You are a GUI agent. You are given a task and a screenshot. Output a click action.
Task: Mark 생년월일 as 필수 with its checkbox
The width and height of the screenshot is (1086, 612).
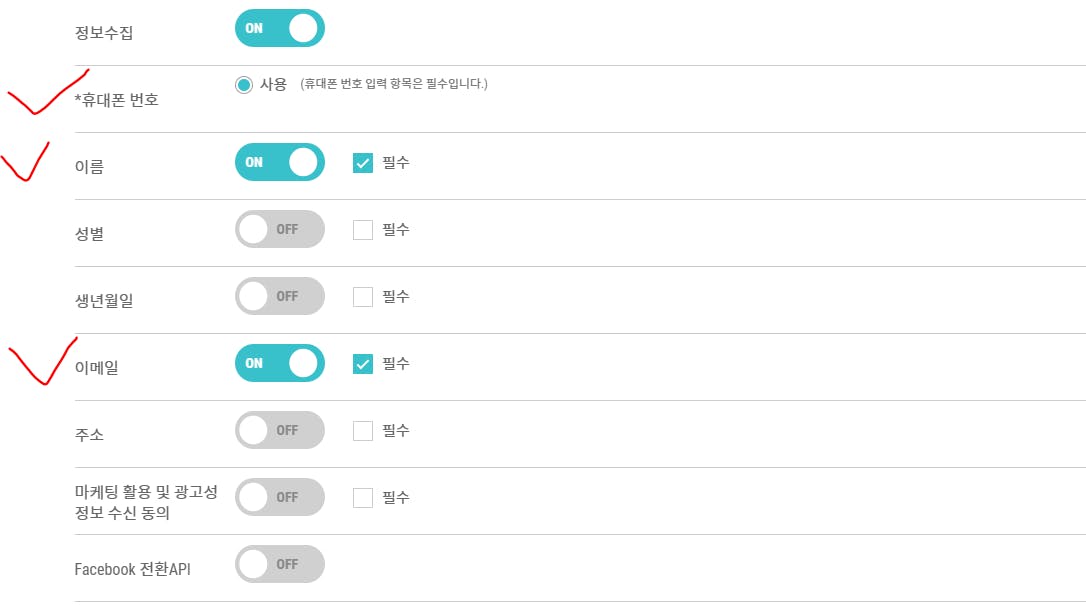[363, 297]
